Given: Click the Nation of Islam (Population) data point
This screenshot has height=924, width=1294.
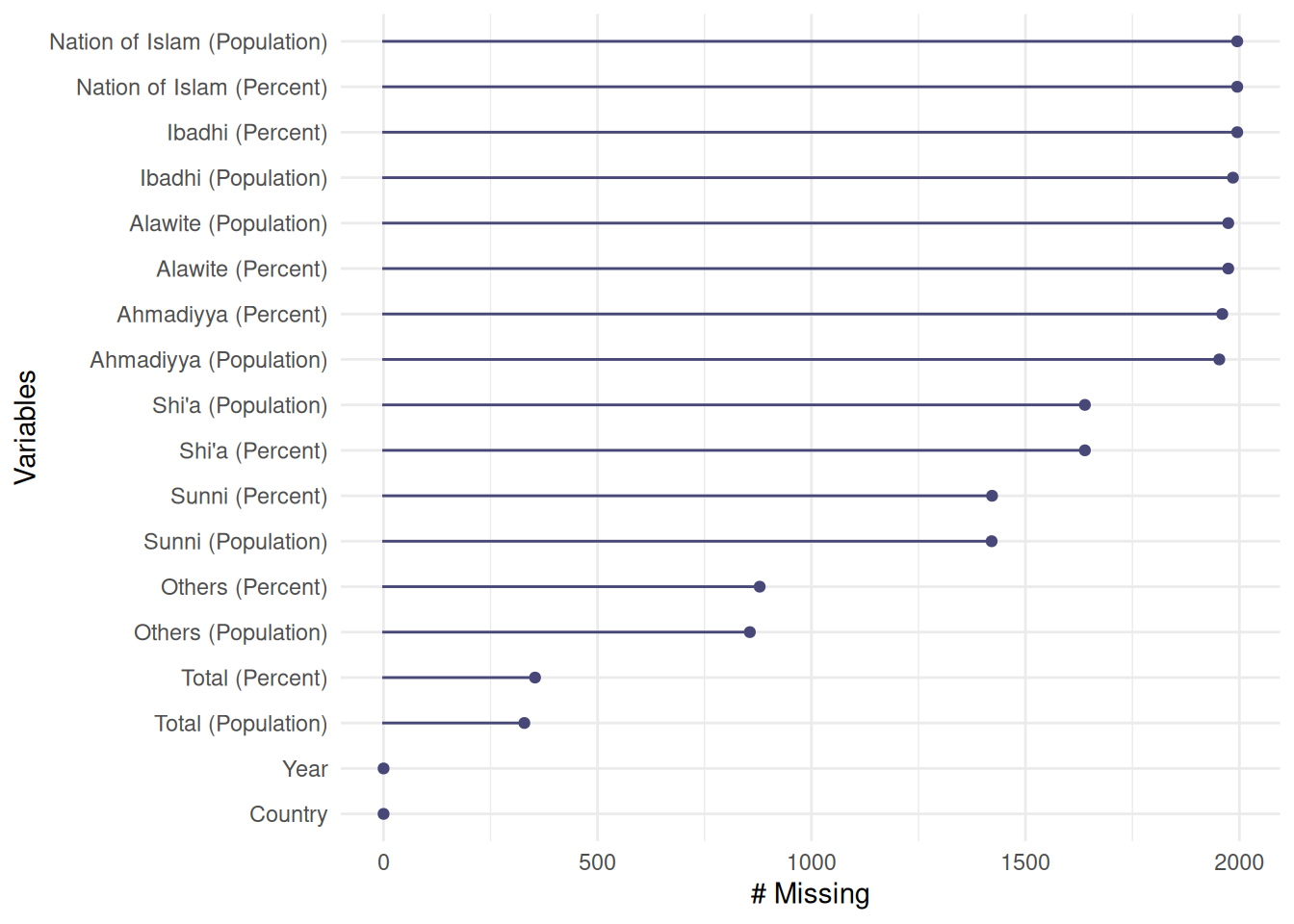Looking at the screenshot, I should (x=1237, y=41).
